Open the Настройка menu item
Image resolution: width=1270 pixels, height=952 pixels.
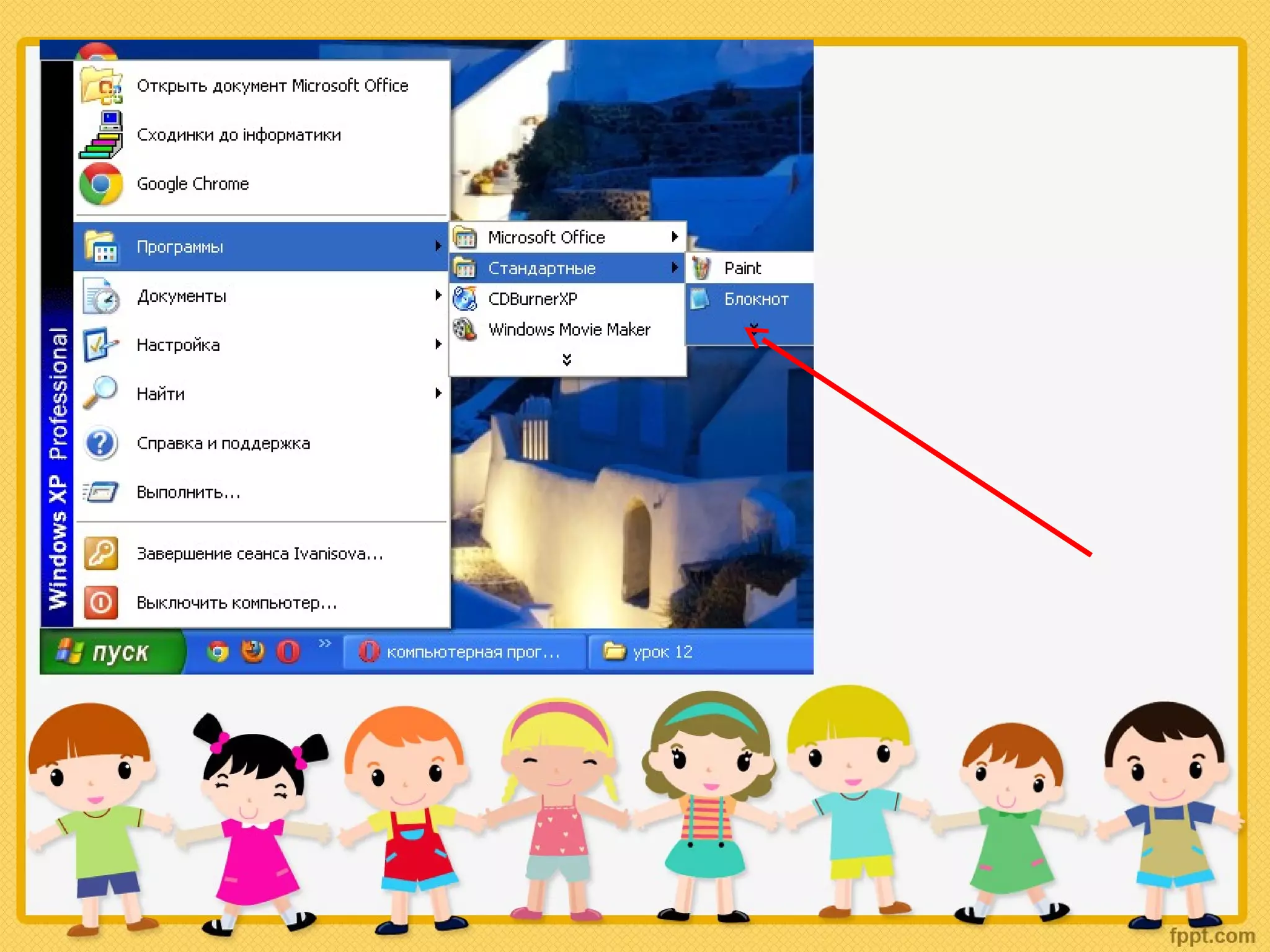pyautogui.click(x=178, y=345)
